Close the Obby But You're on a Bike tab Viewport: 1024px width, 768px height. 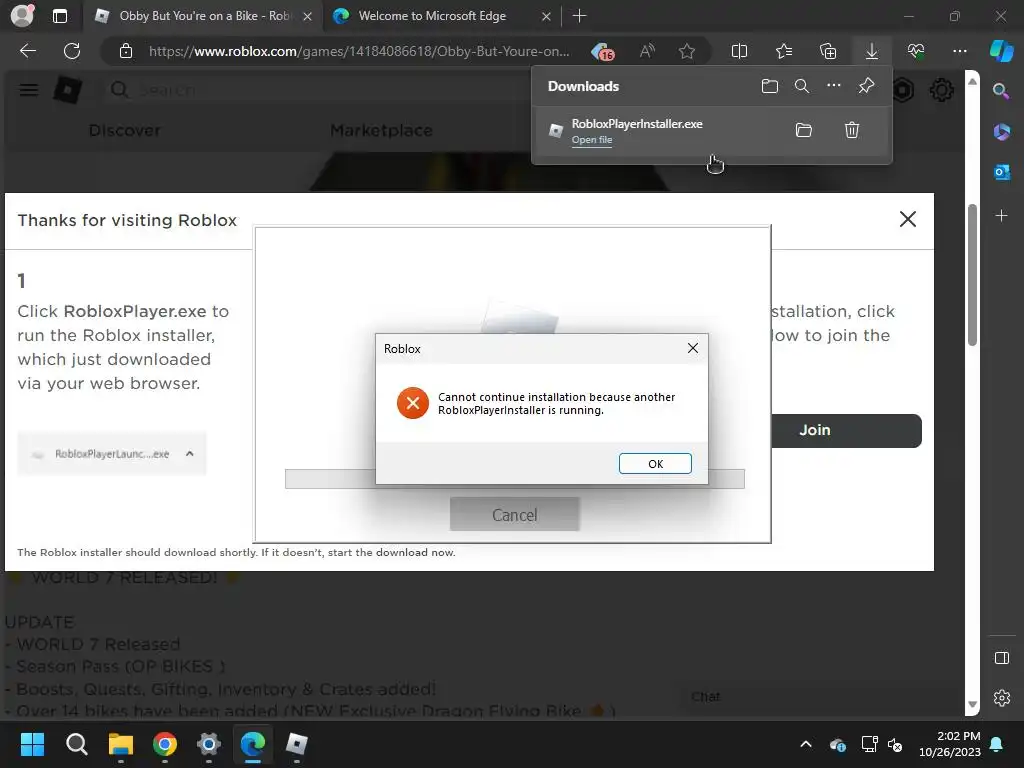308,16
